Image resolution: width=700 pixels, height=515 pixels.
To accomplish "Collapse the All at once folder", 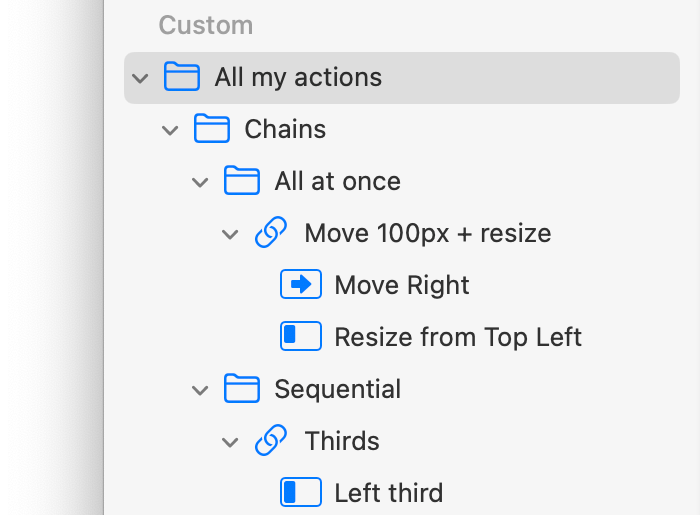I will tap(200, 182).
